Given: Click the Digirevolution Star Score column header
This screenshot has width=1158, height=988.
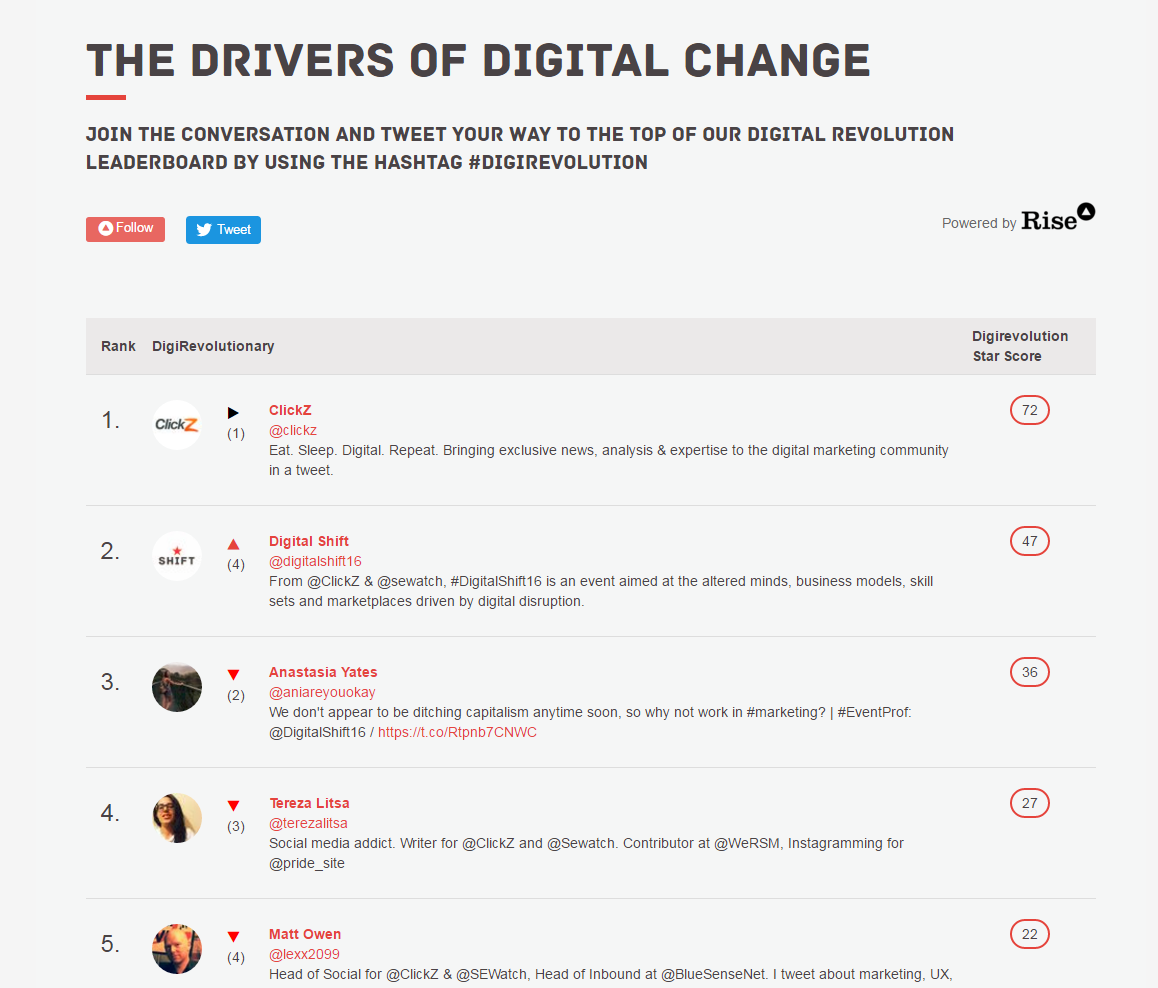Looking at the screenshot, I should (x=1020, y=346).
